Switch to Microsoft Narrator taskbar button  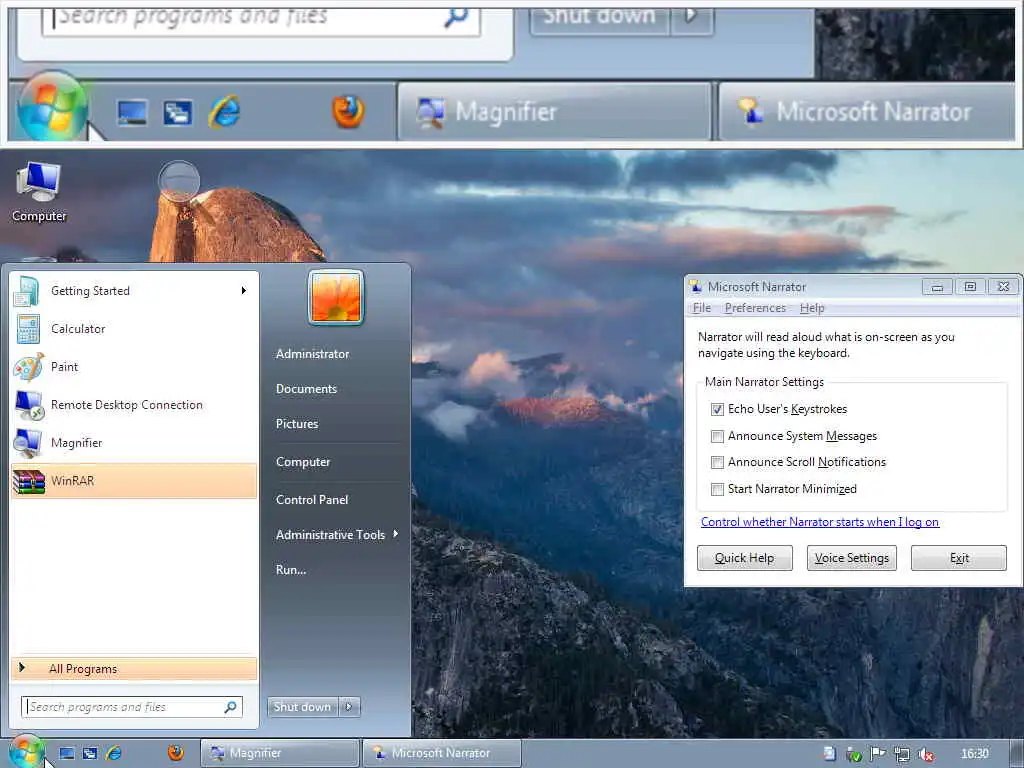tap(442, 753)
